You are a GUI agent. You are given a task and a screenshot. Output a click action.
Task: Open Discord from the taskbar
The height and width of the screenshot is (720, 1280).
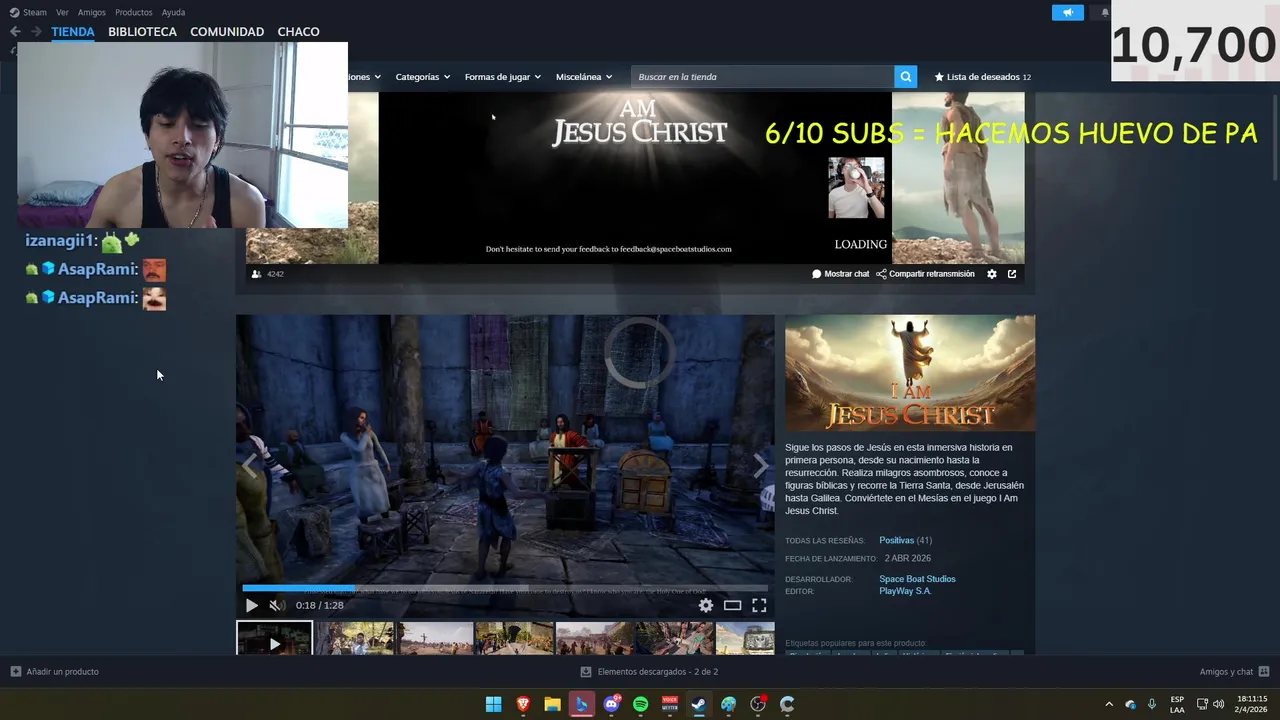pyautogui.click(x=611, y=704)
